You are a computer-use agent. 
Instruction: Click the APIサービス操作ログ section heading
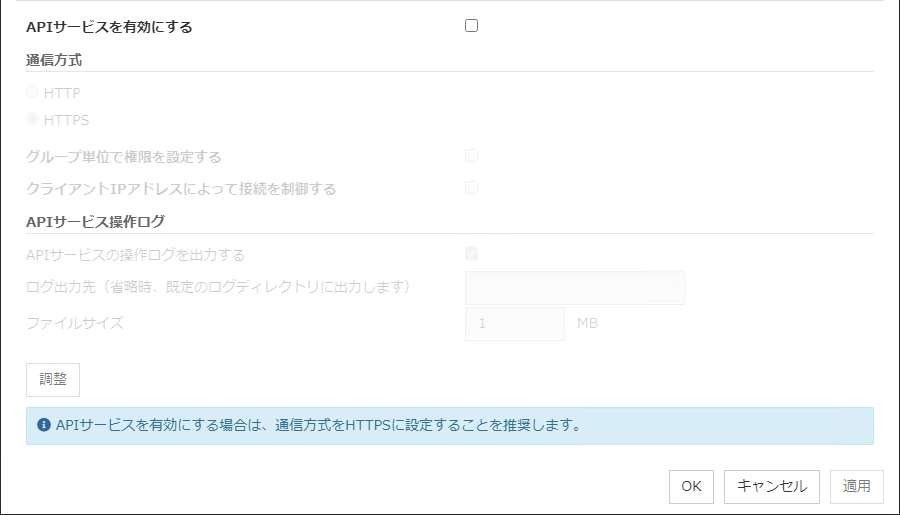[x=95, y=221]
